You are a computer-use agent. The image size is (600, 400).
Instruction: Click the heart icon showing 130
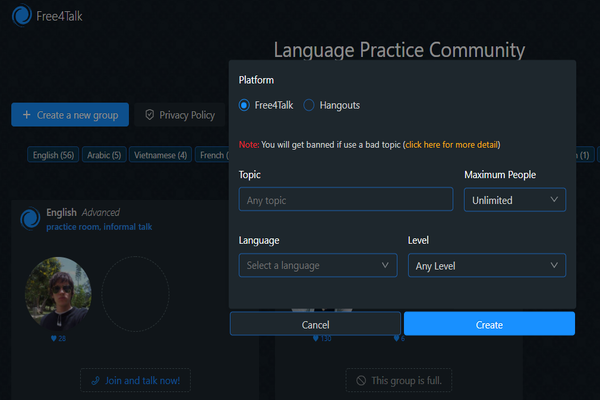click(x=316, y=338)
